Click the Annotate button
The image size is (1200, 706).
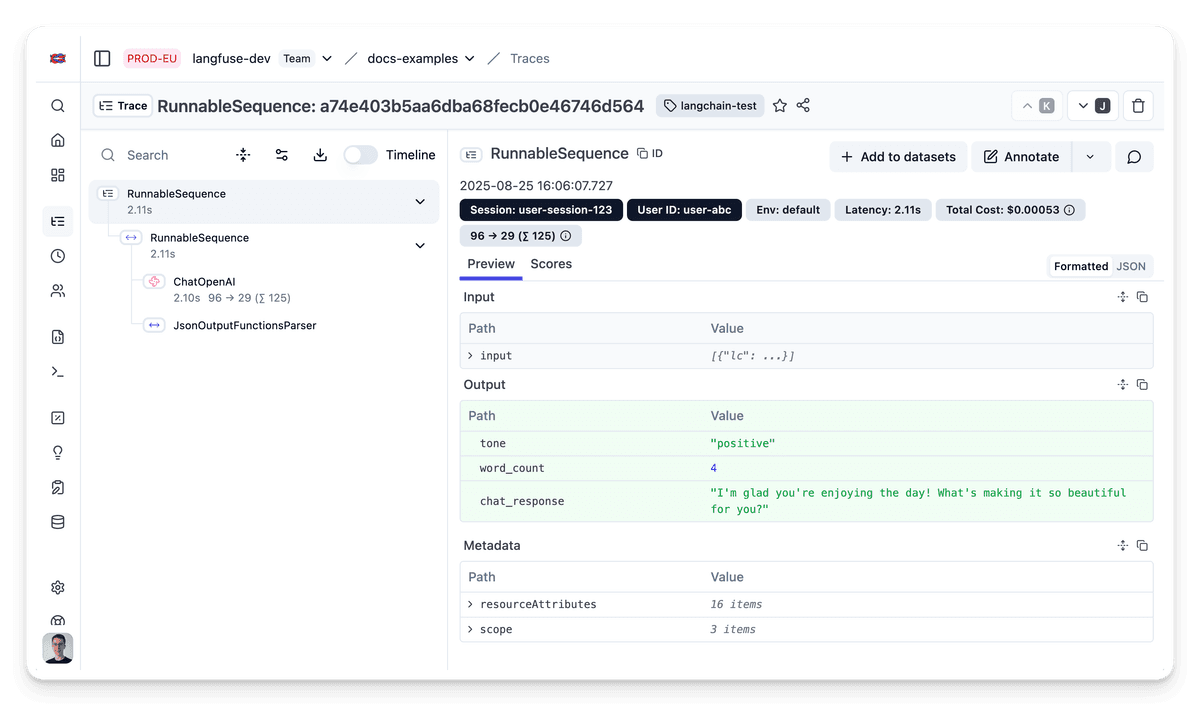coord(1021,157)
